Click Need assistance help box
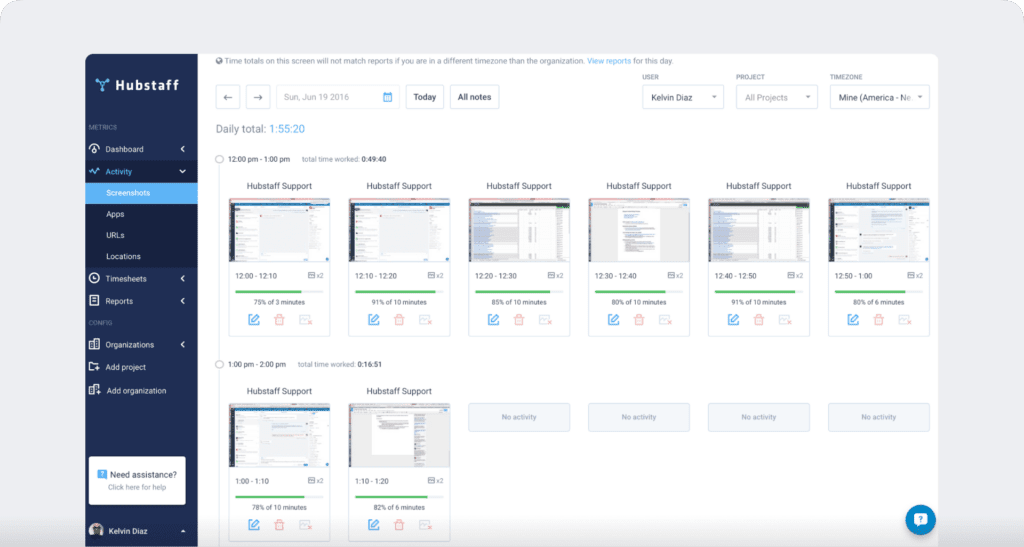 137,480
